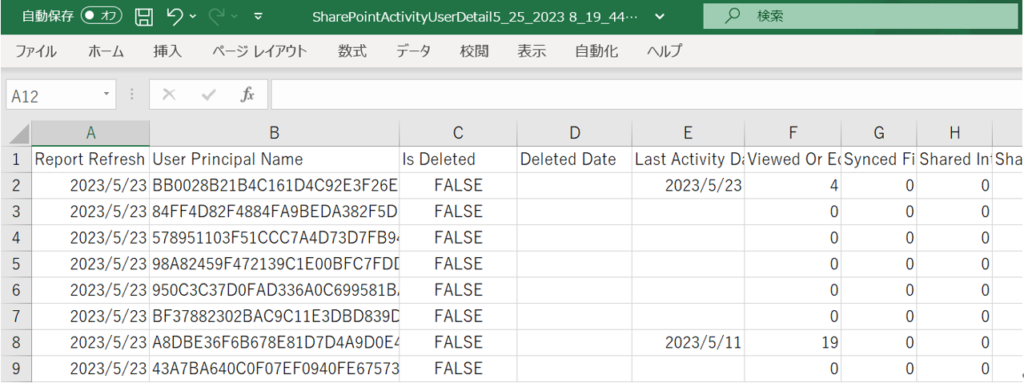Select column F header

tap(793, 133)
